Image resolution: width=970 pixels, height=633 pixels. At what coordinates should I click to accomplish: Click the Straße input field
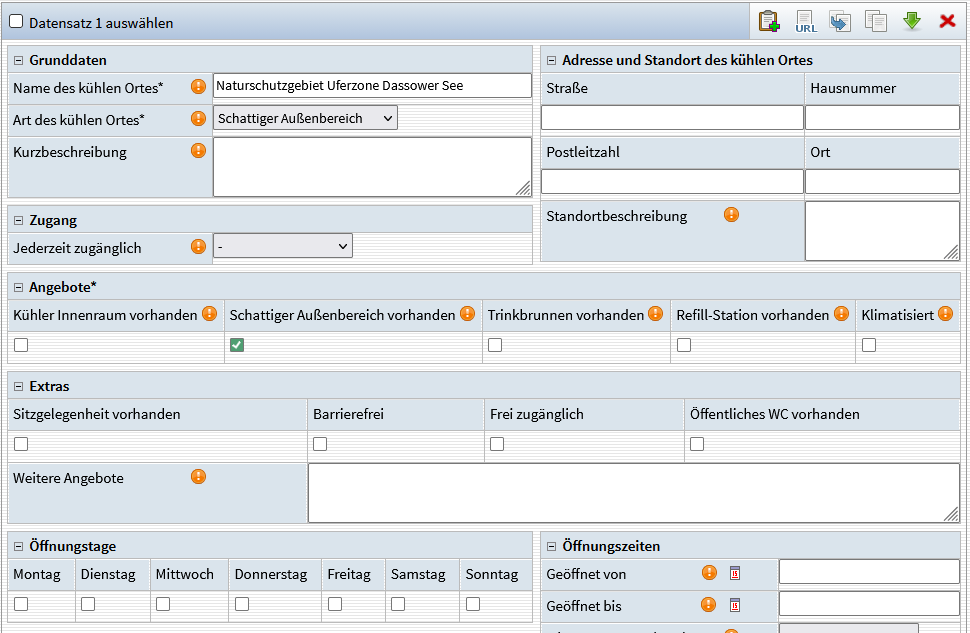(x=672, y=118)
